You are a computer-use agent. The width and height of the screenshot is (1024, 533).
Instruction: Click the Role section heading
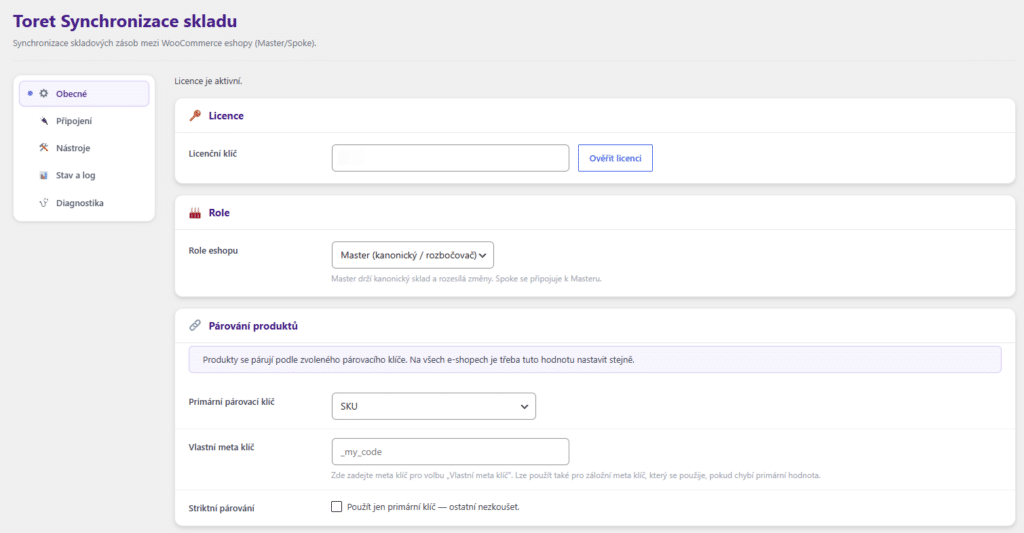[219, 213]
